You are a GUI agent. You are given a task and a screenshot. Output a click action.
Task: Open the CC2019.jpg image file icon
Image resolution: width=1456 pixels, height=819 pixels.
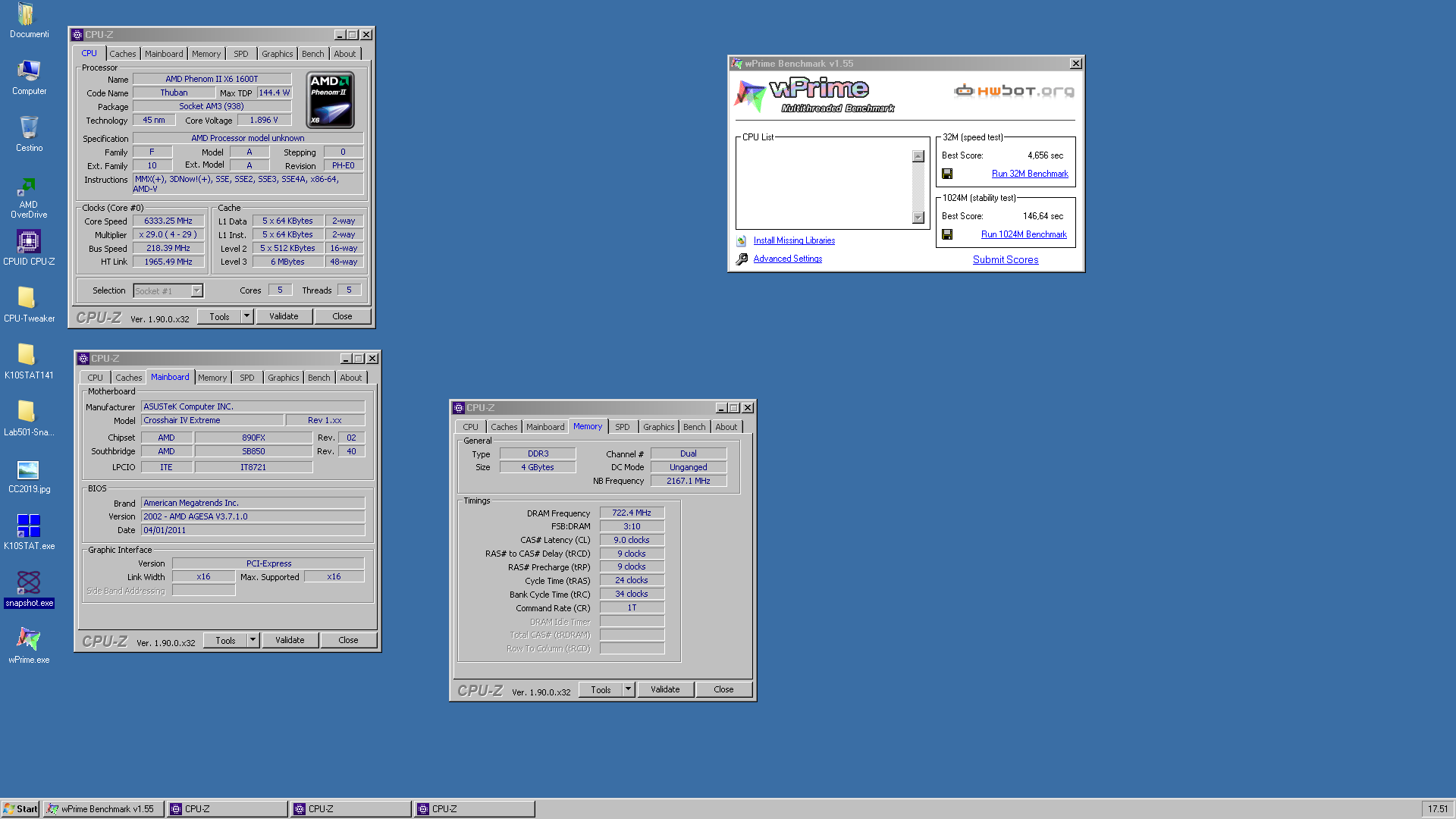click(29, 475)
